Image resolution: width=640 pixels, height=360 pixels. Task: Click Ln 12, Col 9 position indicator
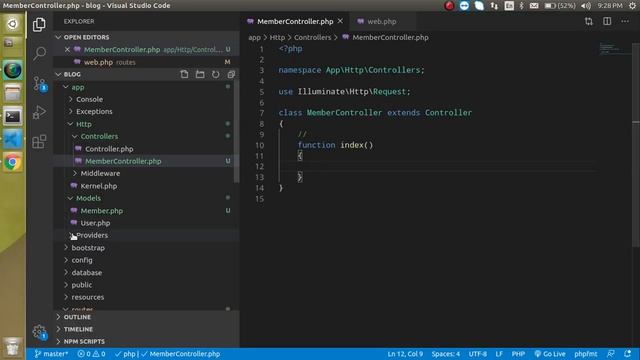click(x=405, y=354)
